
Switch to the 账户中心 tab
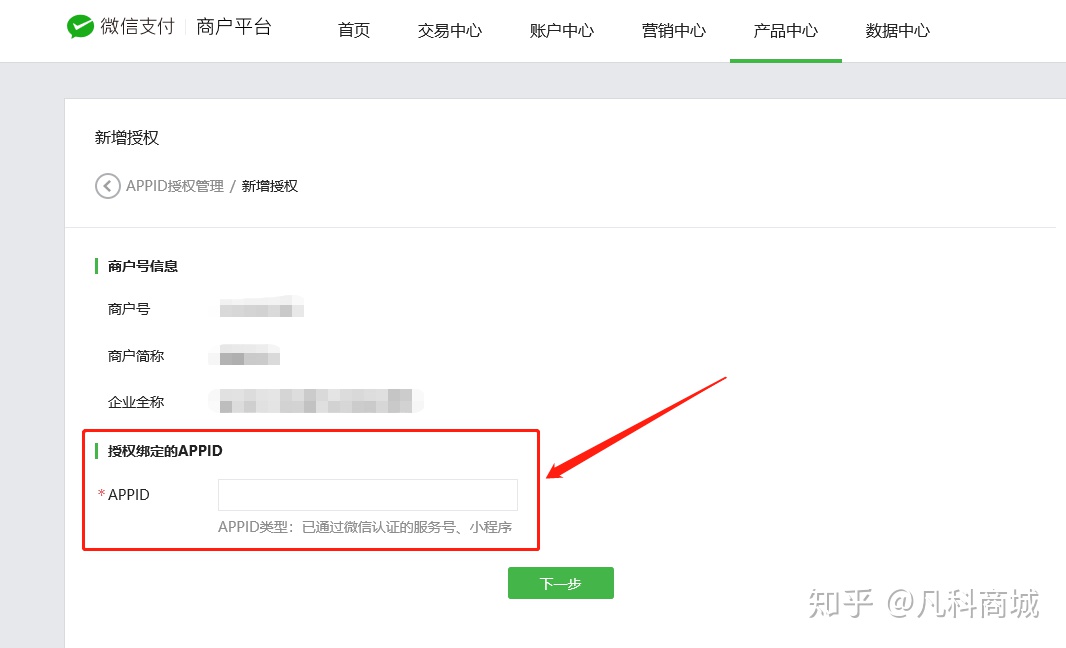tap(560, 31)
